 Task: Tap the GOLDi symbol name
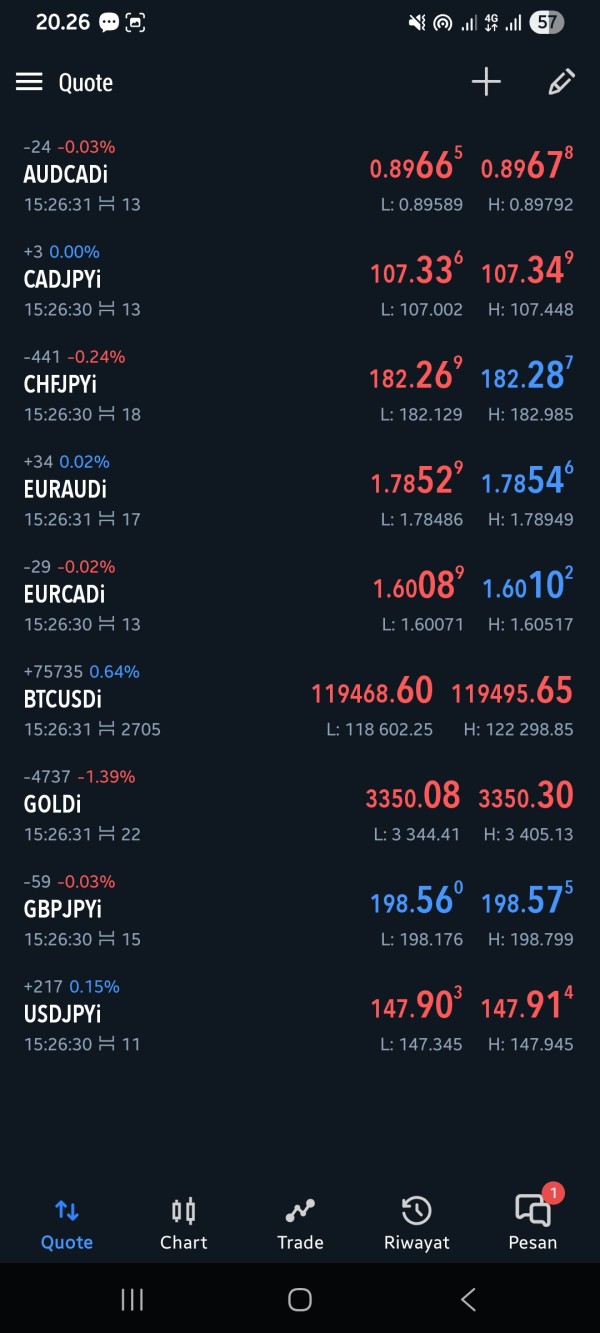[x=53, y=804]
